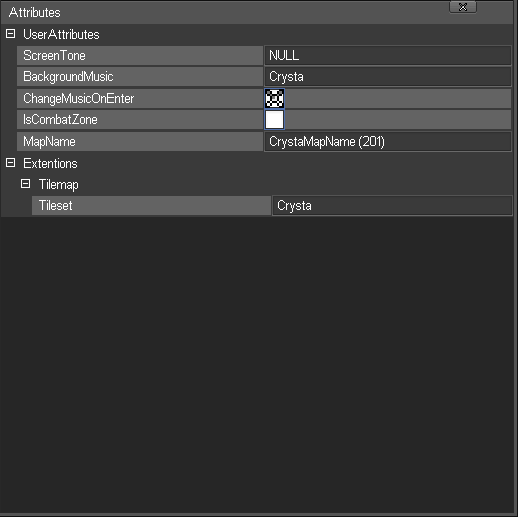
Task: Select the MapName property label
Action: tap(140, 142)
